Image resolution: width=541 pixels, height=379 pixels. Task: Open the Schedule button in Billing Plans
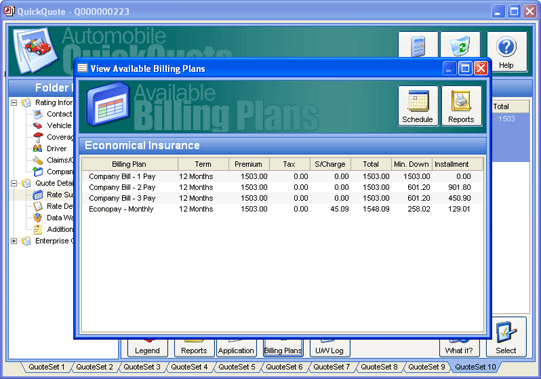pos(418,106)
